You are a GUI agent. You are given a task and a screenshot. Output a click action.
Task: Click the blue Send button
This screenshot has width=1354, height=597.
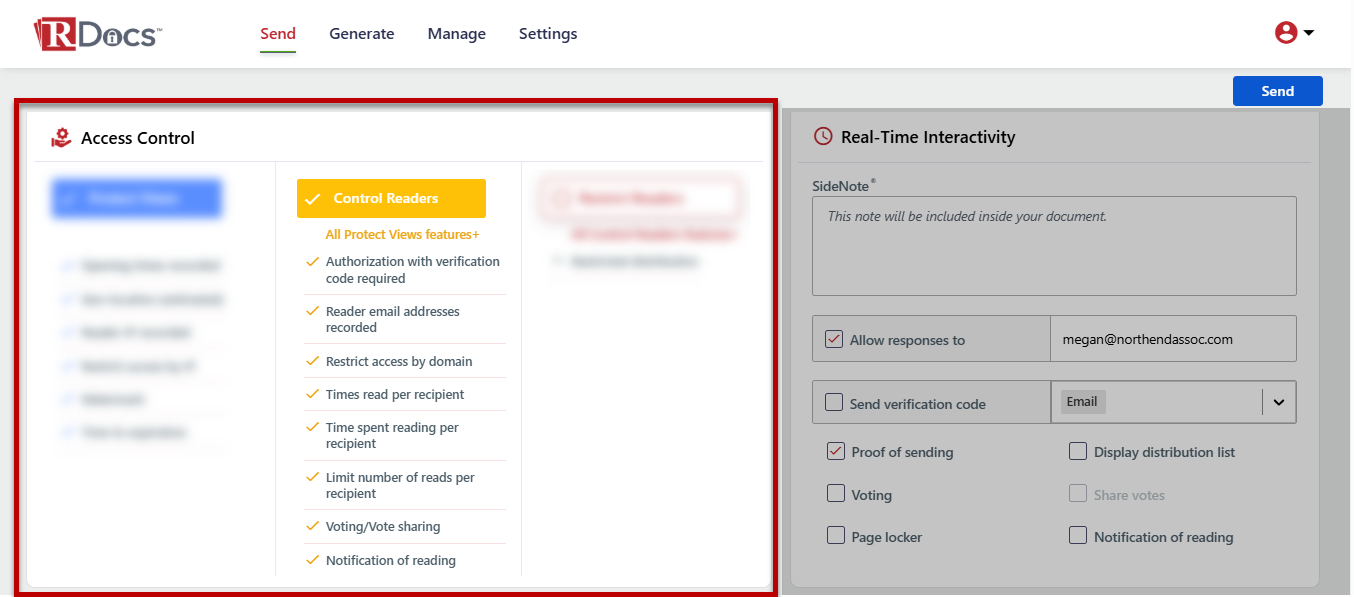1278,91
